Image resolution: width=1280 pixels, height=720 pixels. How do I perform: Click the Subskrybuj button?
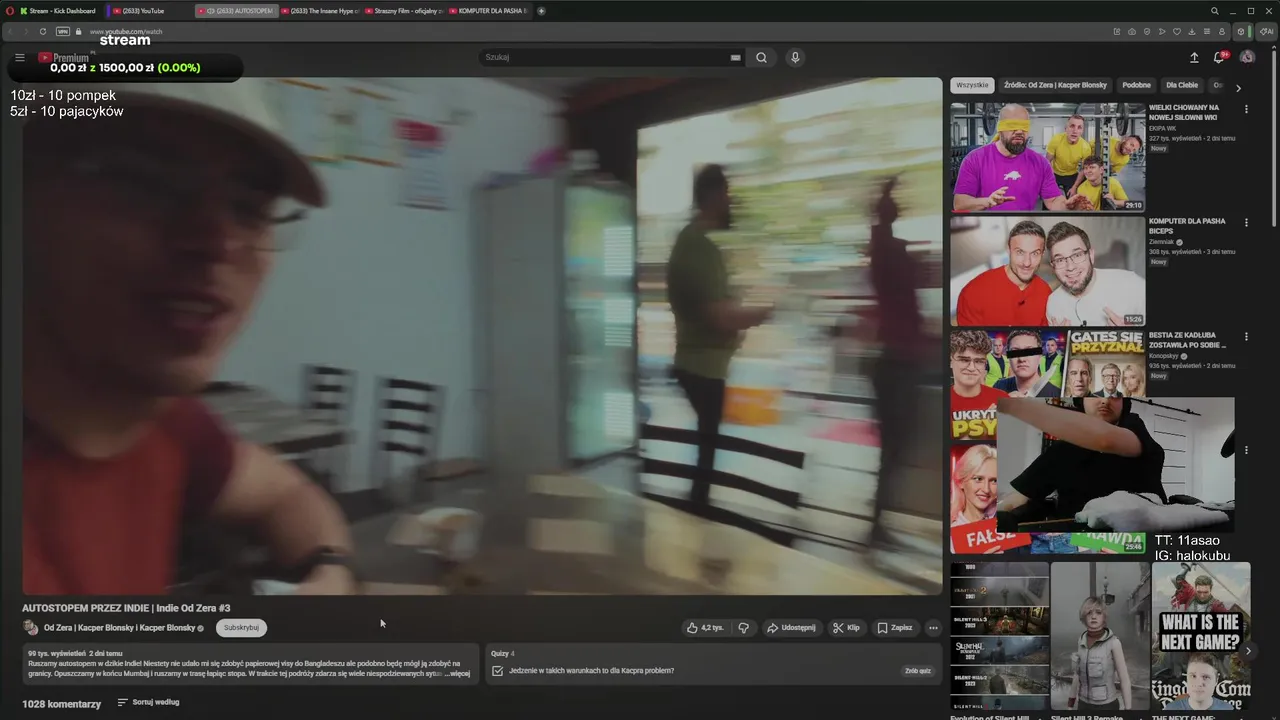click(x=241, y=628)
